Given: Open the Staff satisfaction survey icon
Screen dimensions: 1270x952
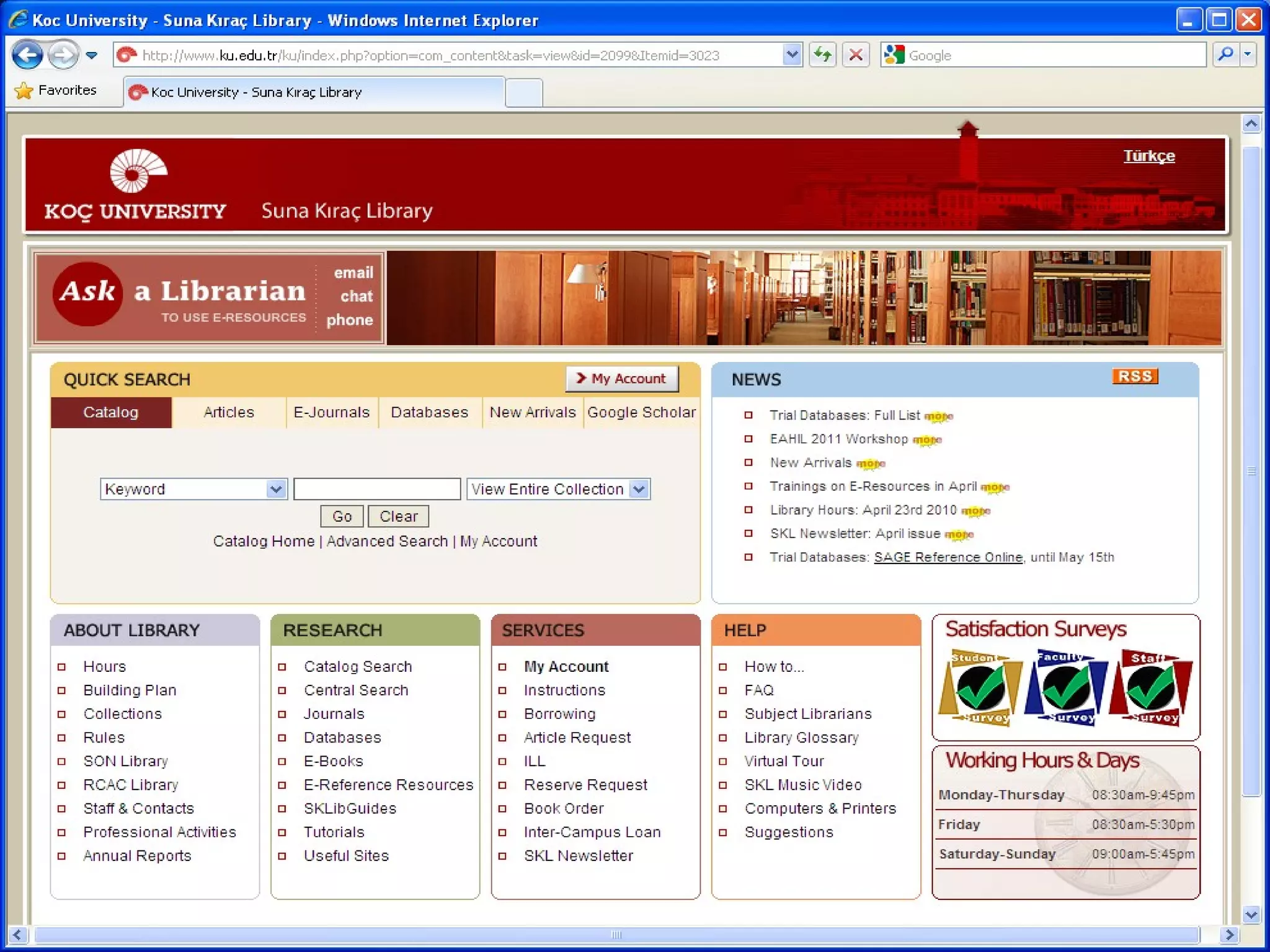Looking at the screenshot, I should [1152, 687].
